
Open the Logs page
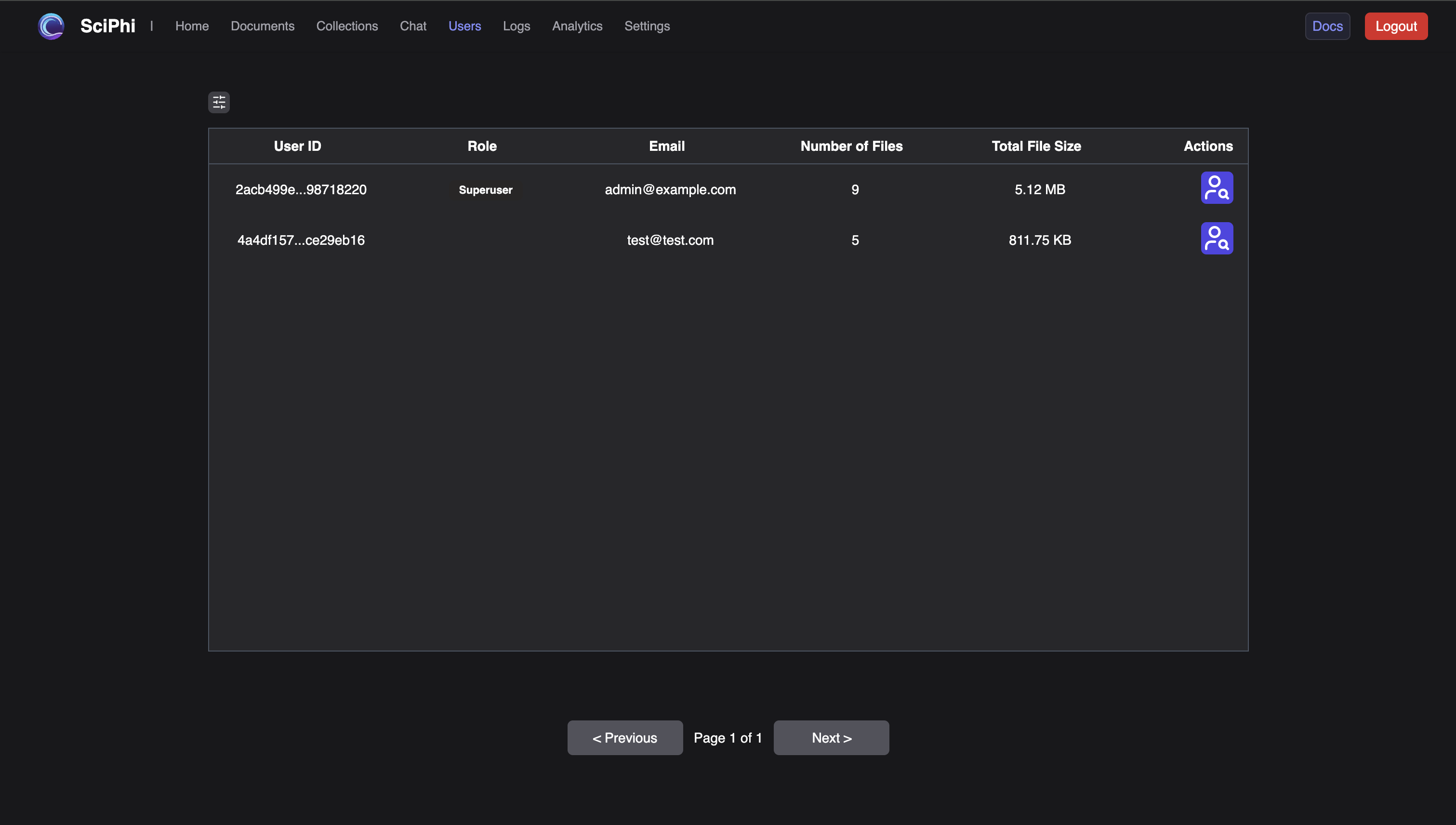click(516, 26)
